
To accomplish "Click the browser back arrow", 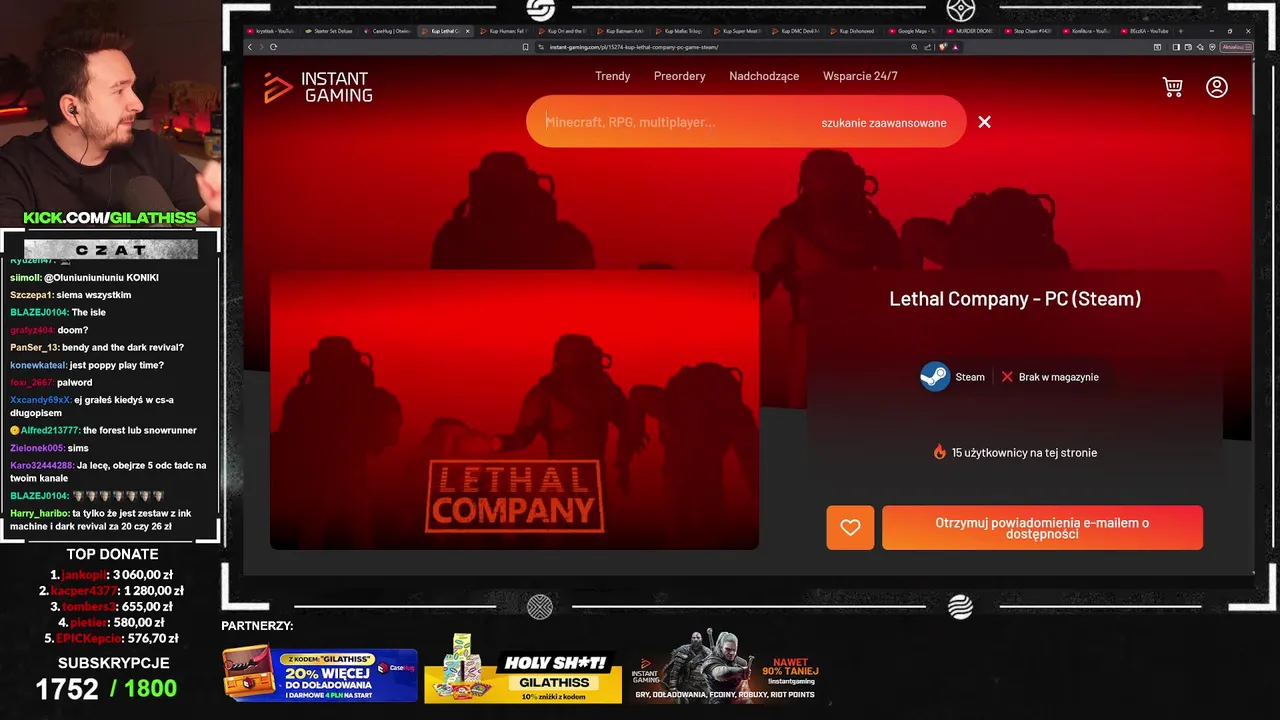I will coord(250,47).
